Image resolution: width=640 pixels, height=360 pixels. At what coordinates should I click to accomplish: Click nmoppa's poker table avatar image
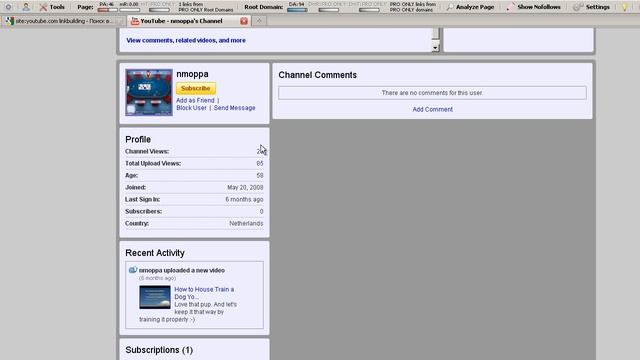pos(149,92)
